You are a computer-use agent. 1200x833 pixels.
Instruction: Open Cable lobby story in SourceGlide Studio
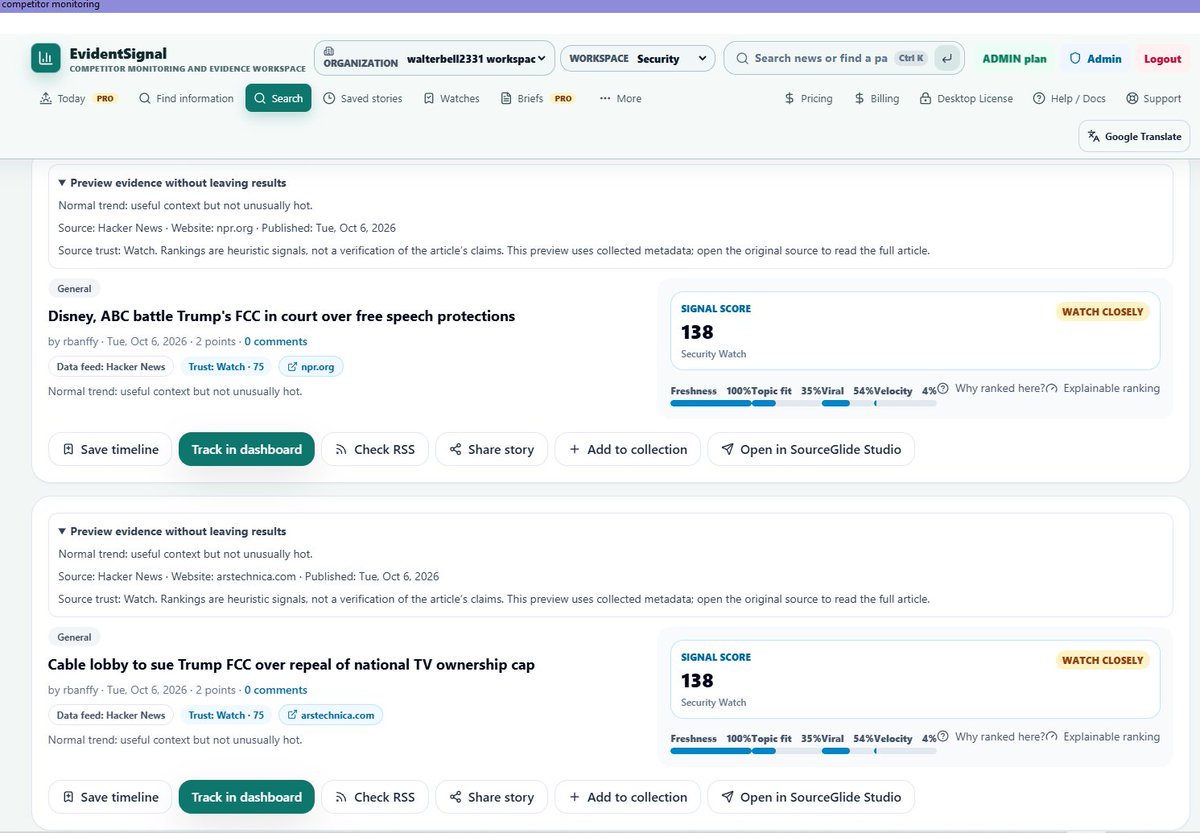click(x=811, y=797)
